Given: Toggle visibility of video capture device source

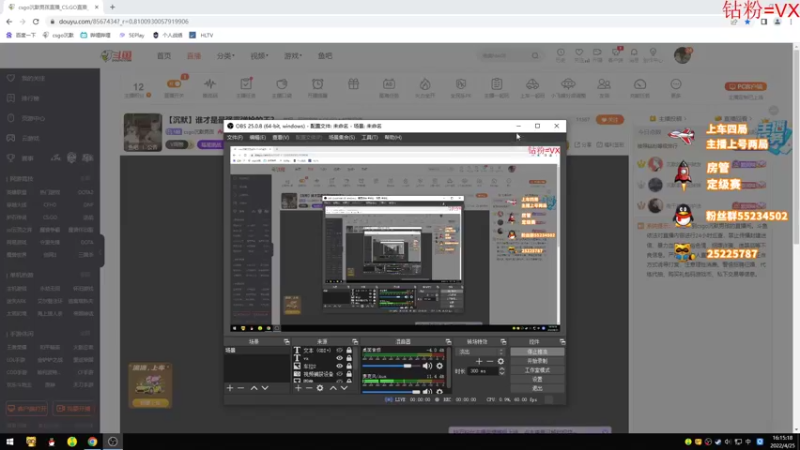Looking at the screenshot, I should point(339,374).
